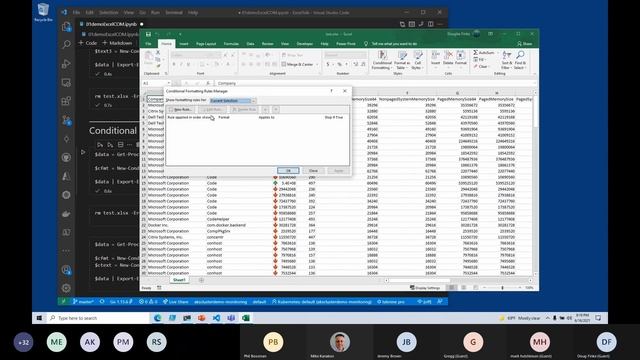Click Close in Conditional Formatting Rules Manager
This screenshot has height=360, width=640.
click(313, 171)
